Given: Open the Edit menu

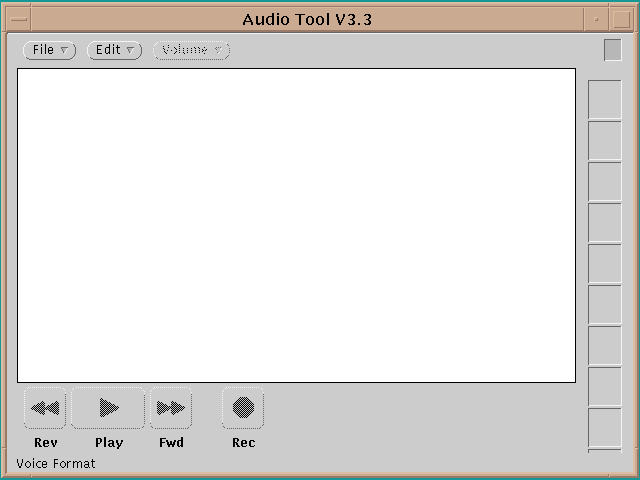Looking at the screenshot, I should [x=115, y=50].
